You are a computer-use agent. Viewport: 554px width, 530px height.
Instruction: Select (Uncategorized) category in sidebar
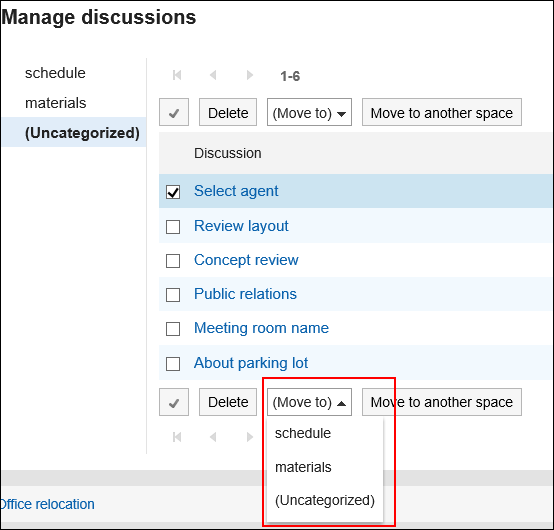click(x=74, y=132)
